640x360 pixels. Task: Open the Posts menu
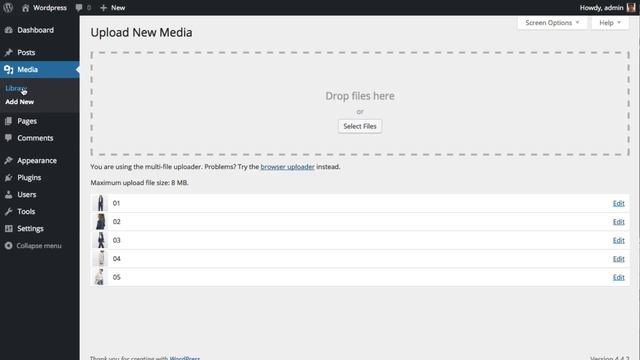coord(26,52)
